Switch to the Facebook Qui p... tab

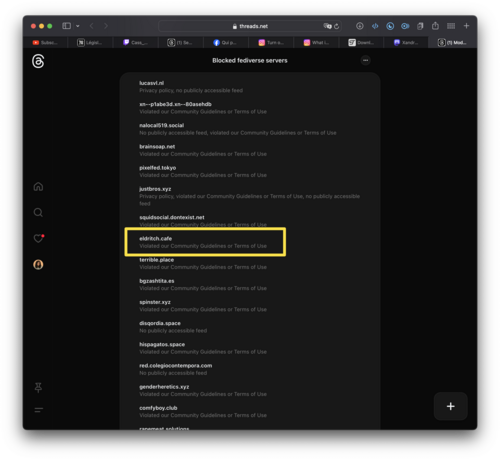tap(225, 43)
